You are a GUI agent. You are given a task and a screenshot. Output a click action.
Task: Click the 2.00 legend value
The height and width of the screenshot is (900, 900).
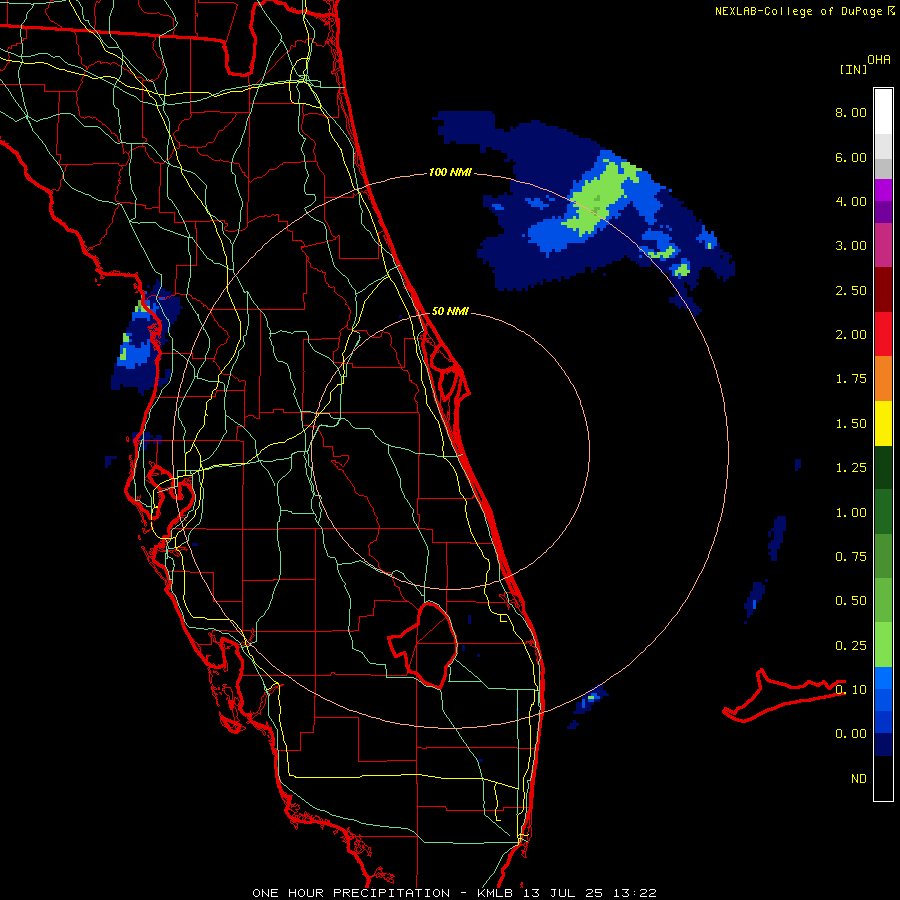pyautogui.click(x=851, y=335)
